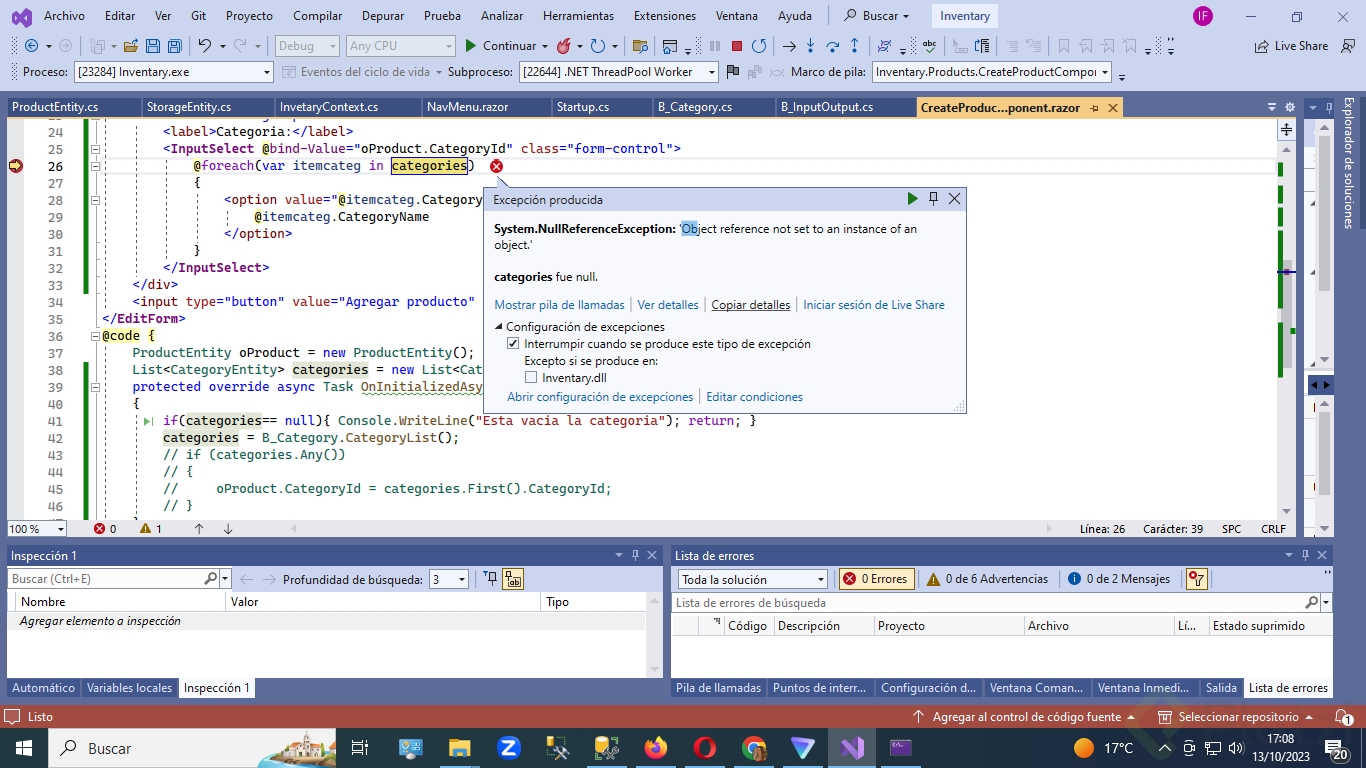The image size is (1366, 768).
Task: Switch to the Startup.cs tab
Action: click(582, 107)
